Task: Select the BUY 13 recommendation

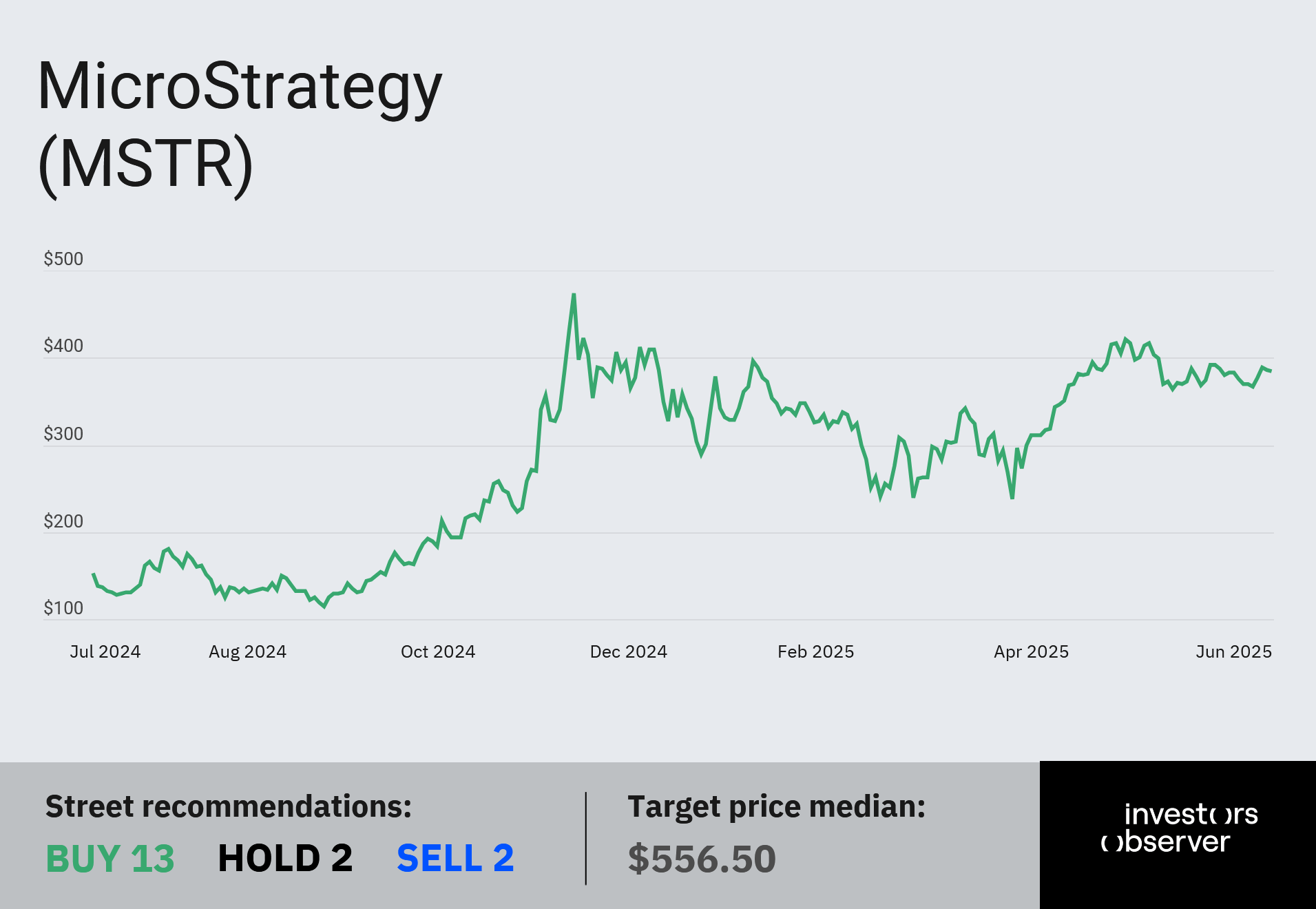Action: [x=110, y=859]
